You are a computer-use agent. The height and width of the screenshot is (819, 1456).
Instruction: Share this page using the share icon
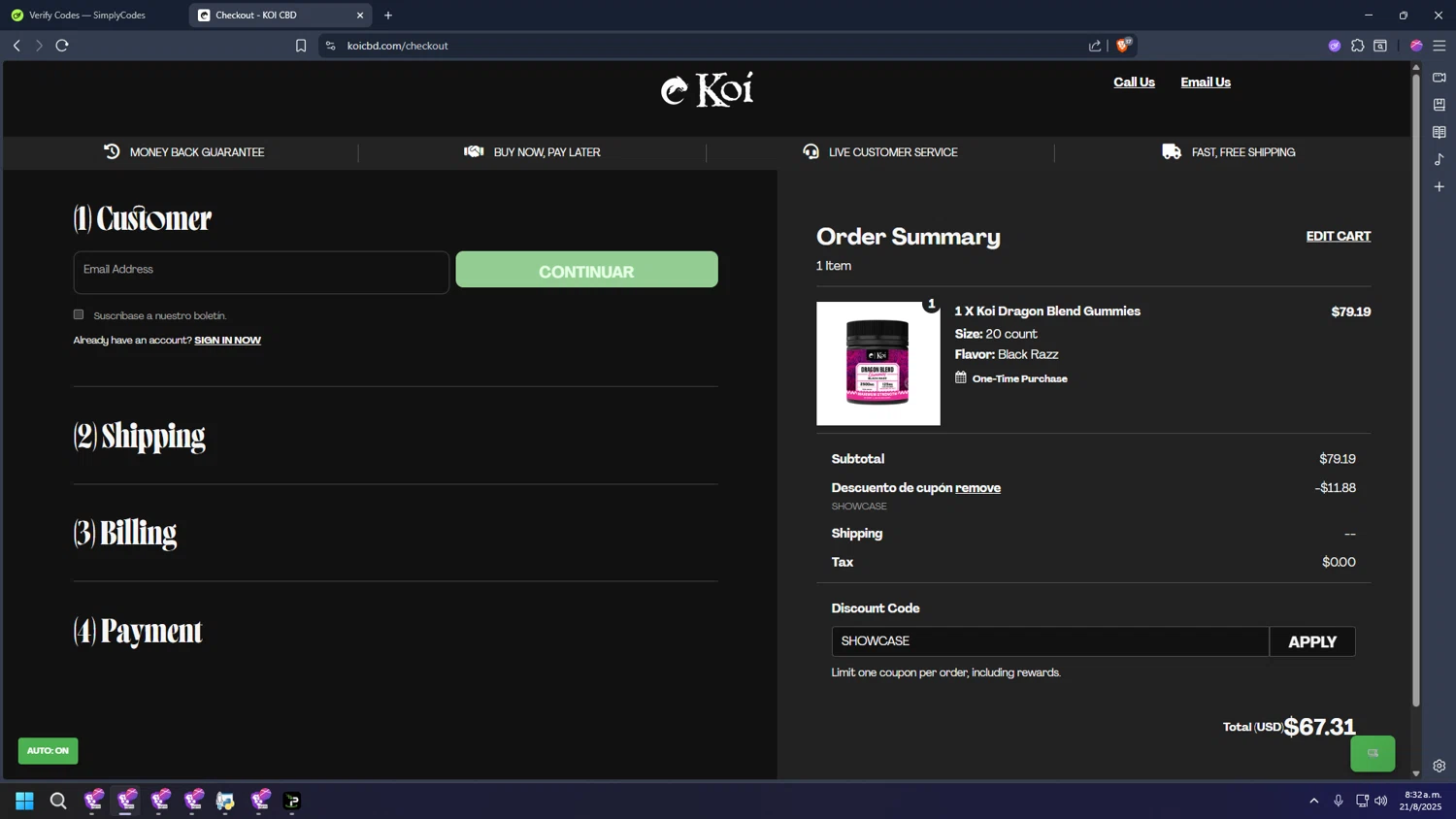point(1095,46)
